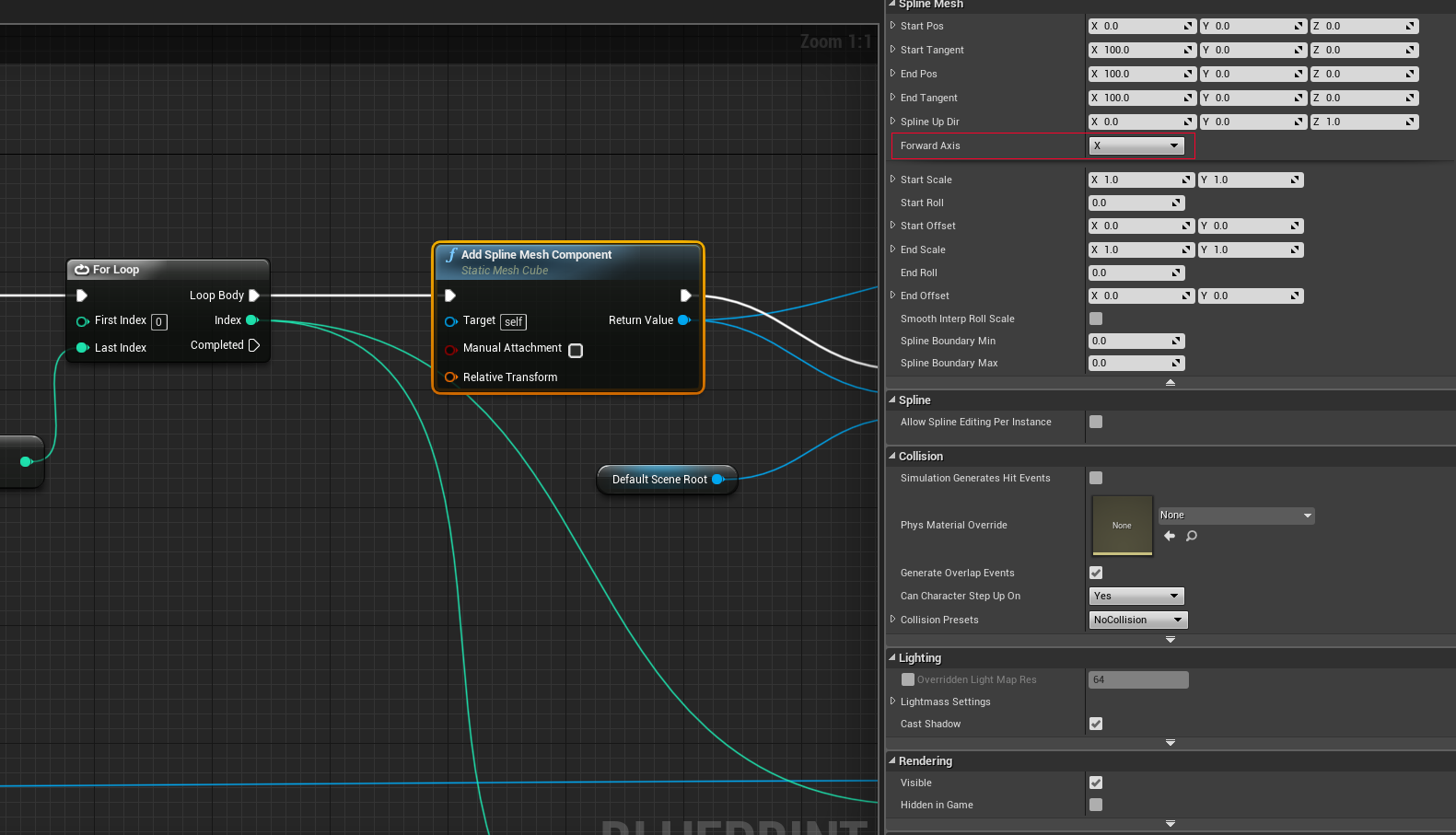Image resolution: width=1456 pixels, height=835 pixels.
Task: Click the green output pin on the cut-off node
Action: point(26,461)
